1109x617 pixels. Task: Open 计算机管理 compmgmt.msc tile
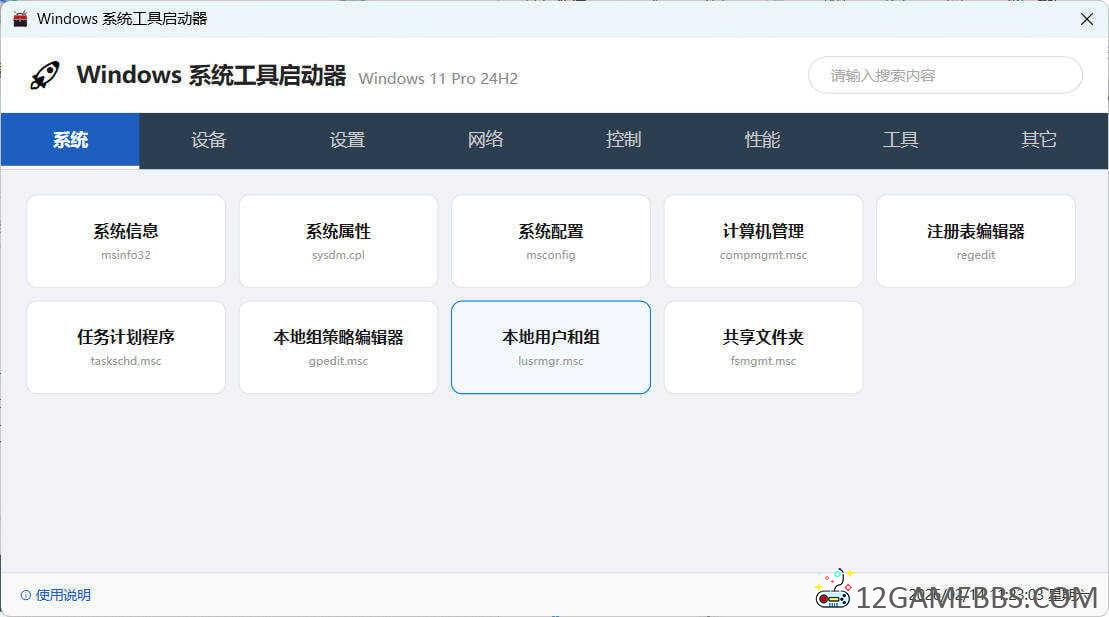763,241
